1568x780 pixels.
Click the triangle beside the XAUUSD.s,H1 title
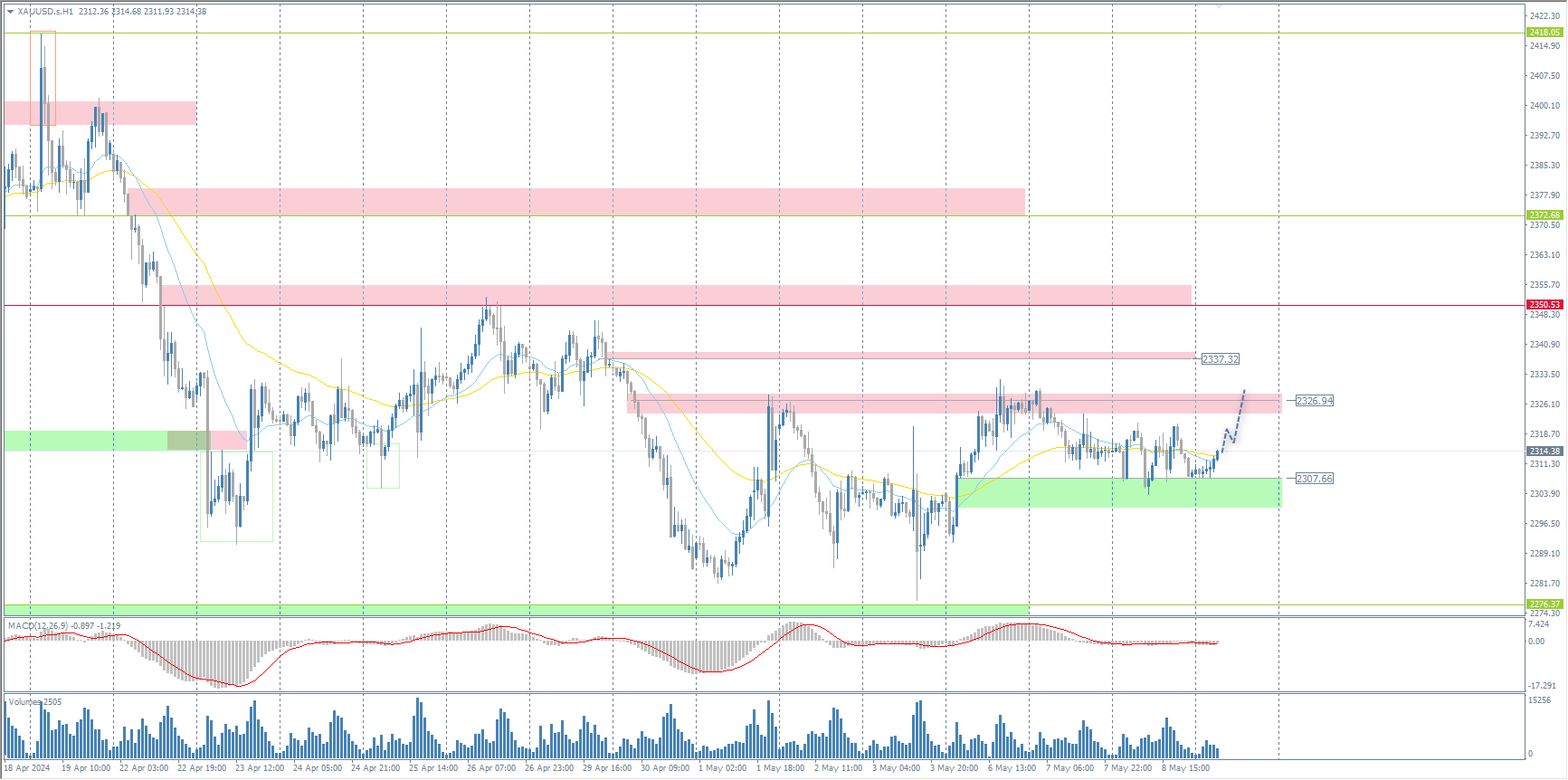(x=10, y=12)
